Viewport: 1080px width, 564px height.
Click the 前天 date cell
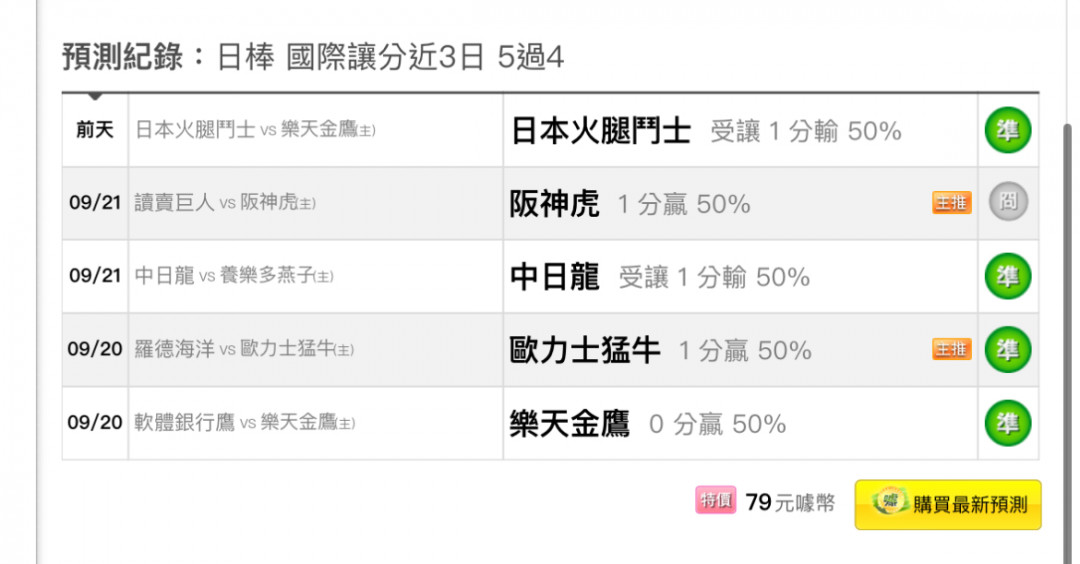95,129
